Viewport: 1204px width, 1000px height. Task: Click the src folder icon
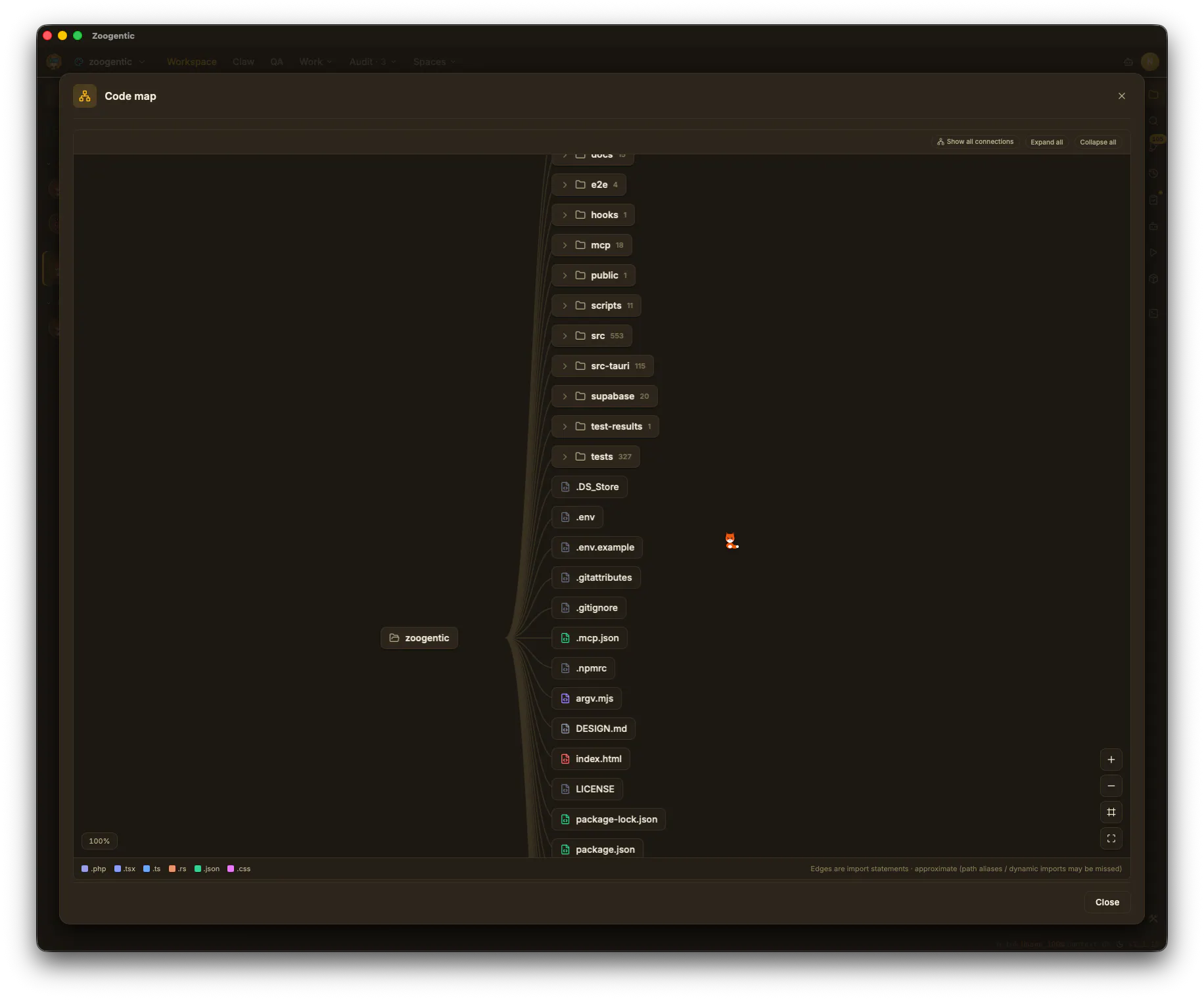[580, 336]
